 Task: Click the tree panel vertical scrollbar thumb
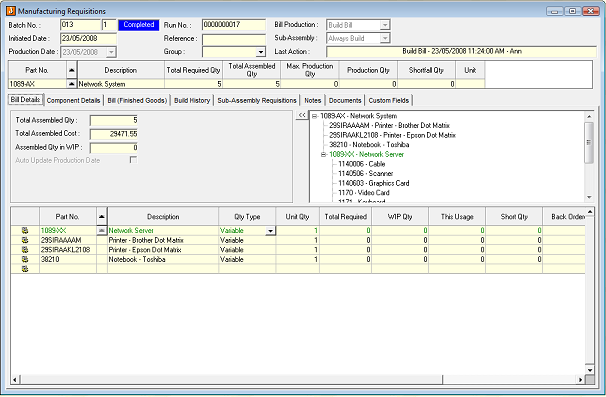[589, 142]
